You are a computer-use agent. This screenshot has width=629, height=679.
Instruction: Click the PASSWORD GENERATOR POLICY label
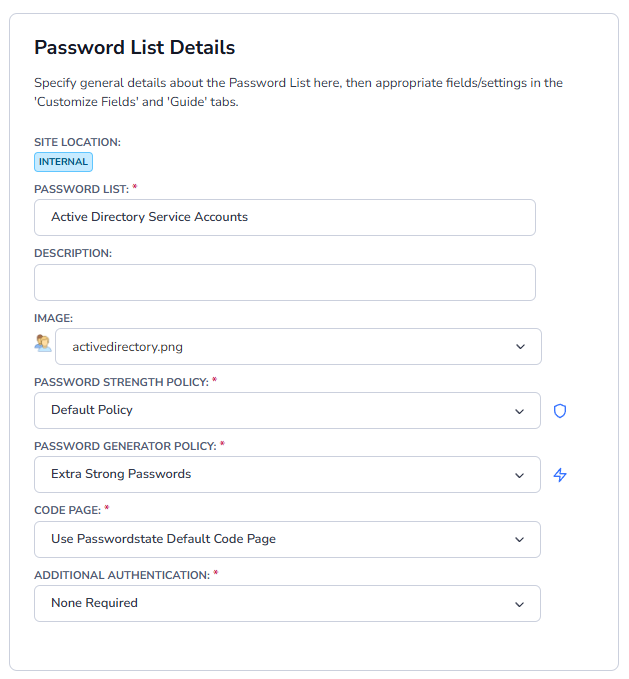tap(124, 446)
